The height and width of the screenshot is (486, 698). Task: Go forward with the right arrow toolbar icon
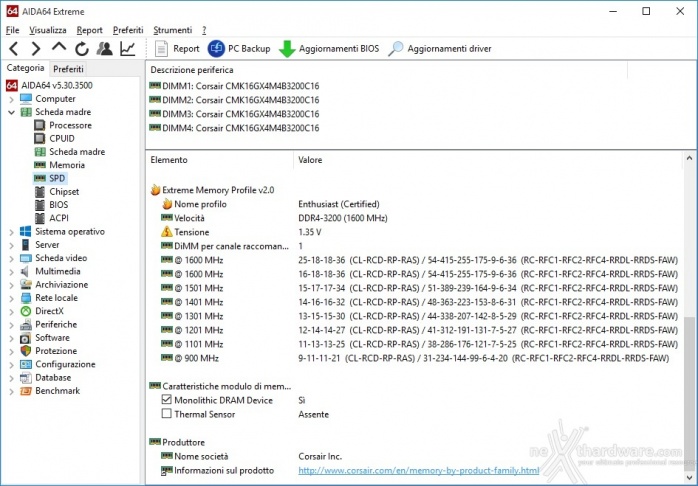tap(36, 49)
